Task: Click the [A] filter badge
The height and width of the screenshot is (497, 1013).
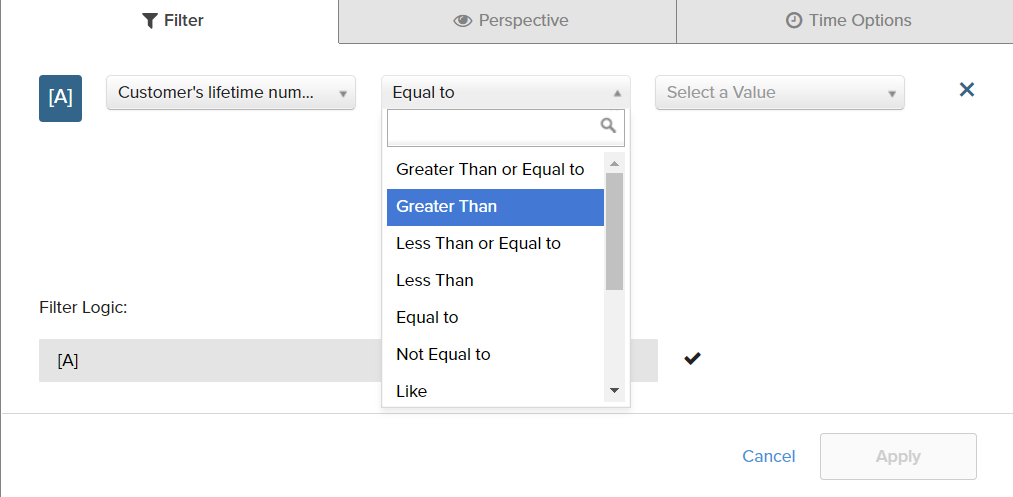Action: pyautogui.click(x=60, y=98)
